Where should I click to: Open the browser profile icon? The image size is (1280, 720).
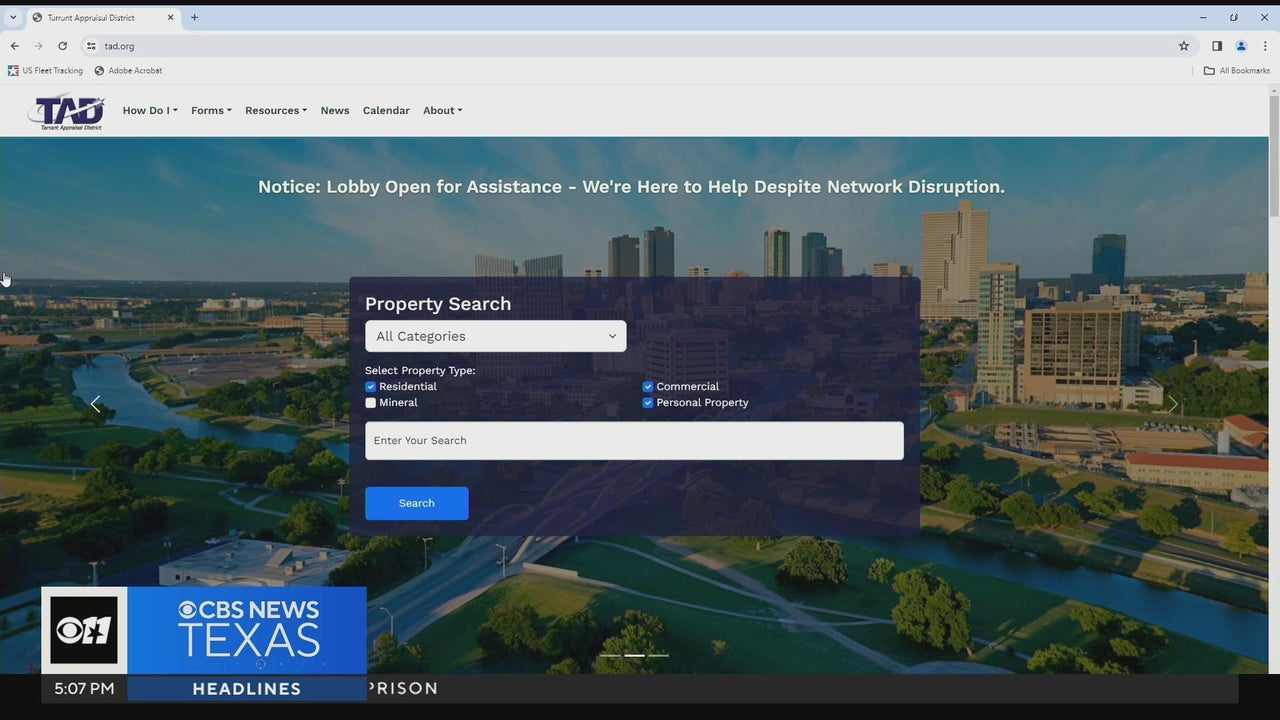[1241, 46]
